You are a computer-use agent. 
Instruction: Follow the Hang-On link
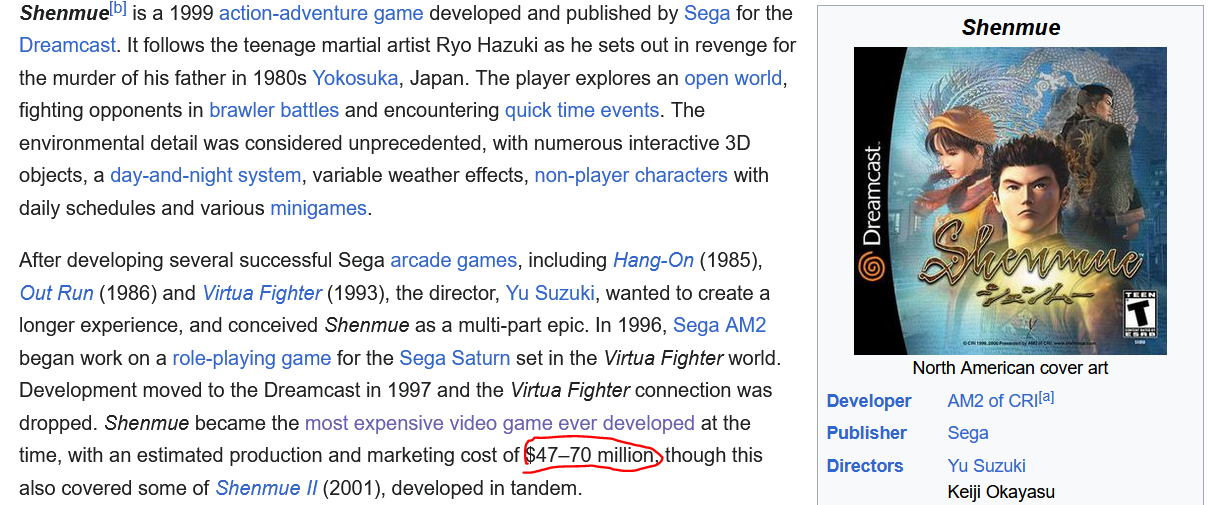[x=653, y=261]
